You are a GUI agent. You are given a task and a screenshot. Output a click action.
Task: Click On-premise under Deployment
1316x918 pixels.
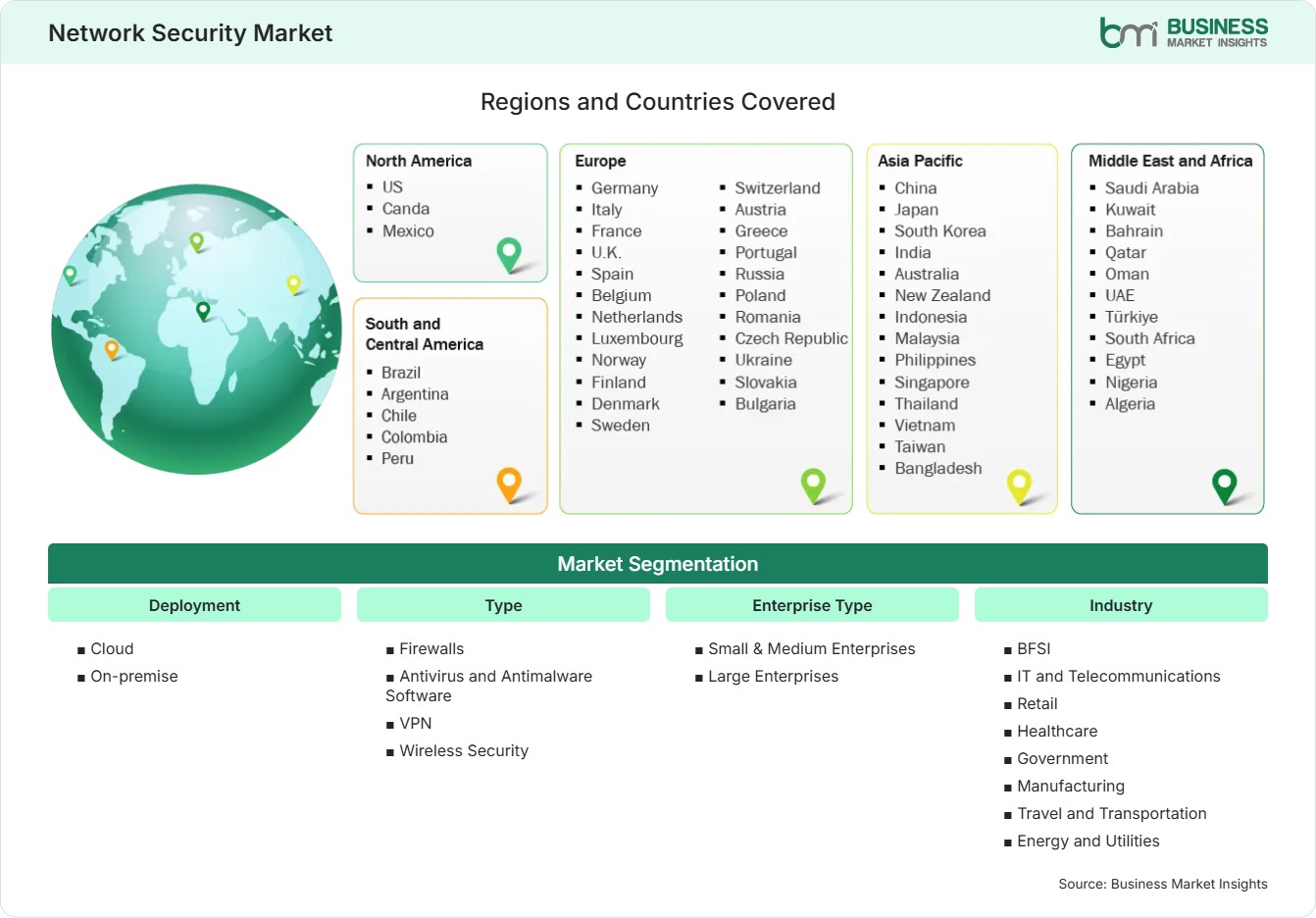(x=134, y=677)
